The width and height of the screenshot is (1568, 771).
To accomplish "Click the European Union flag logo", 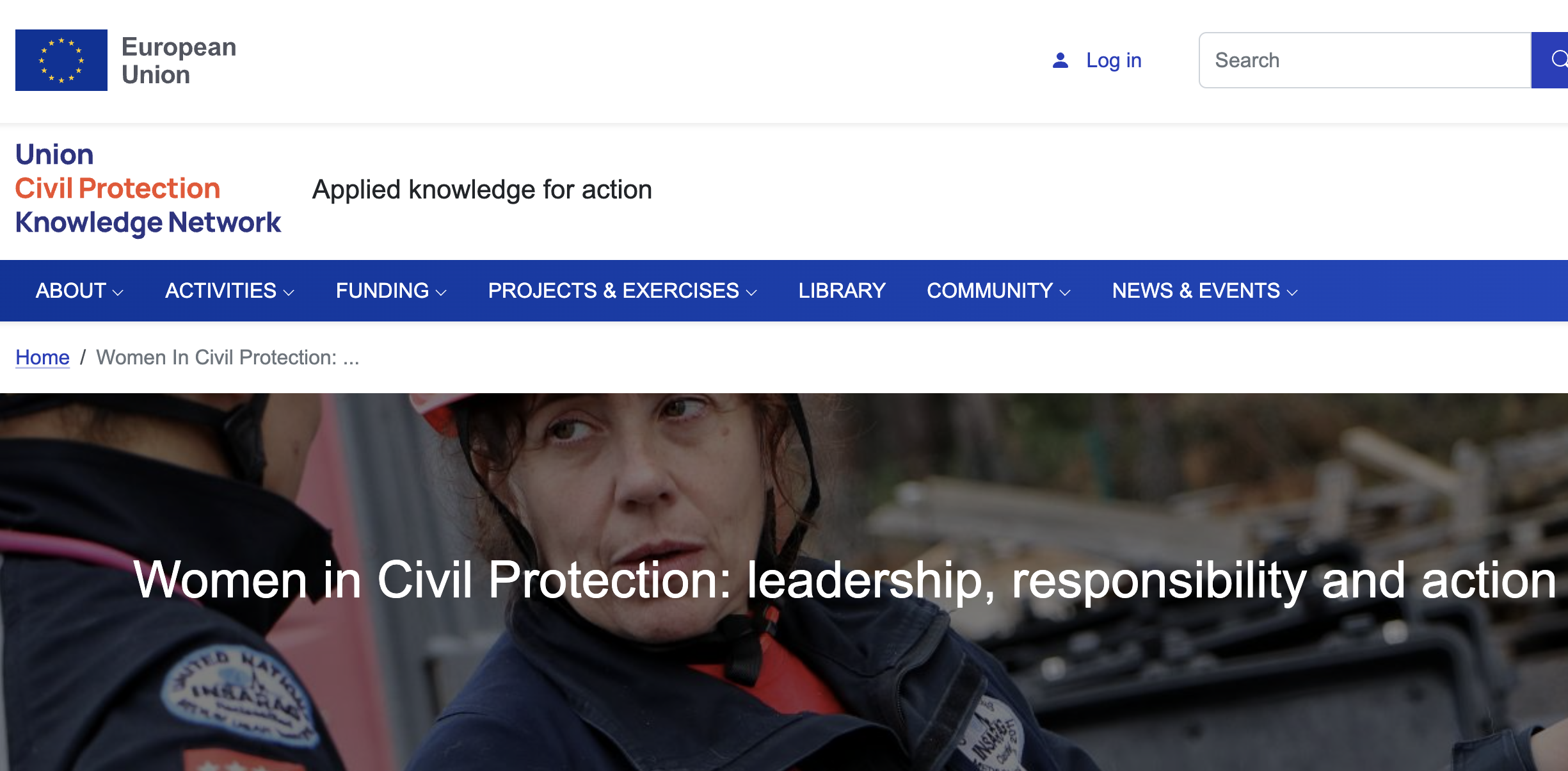I will [x=61, y=60].
